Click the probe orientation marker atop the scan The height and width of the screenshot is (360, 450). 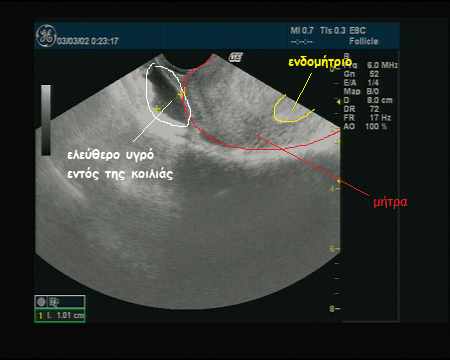pos(235,57)
